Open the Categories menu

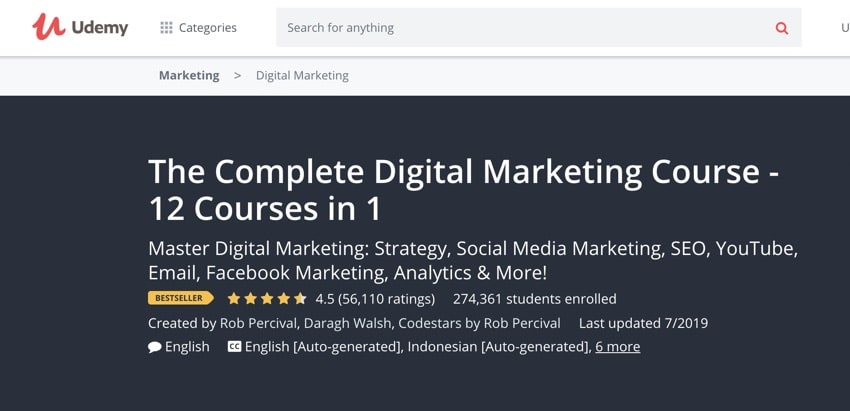click(x=198, y=28)
